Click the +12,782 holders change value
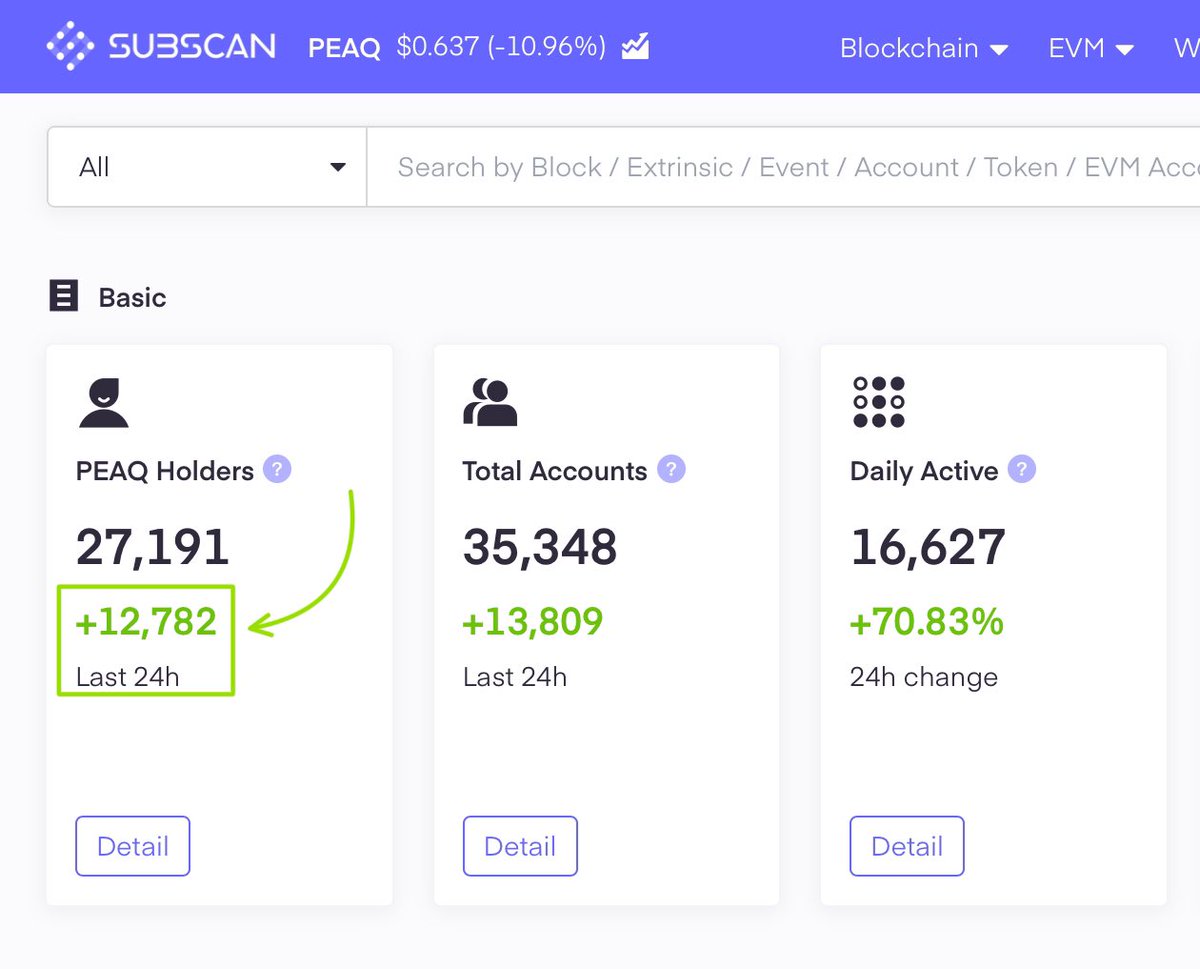 tap(146, 622)
